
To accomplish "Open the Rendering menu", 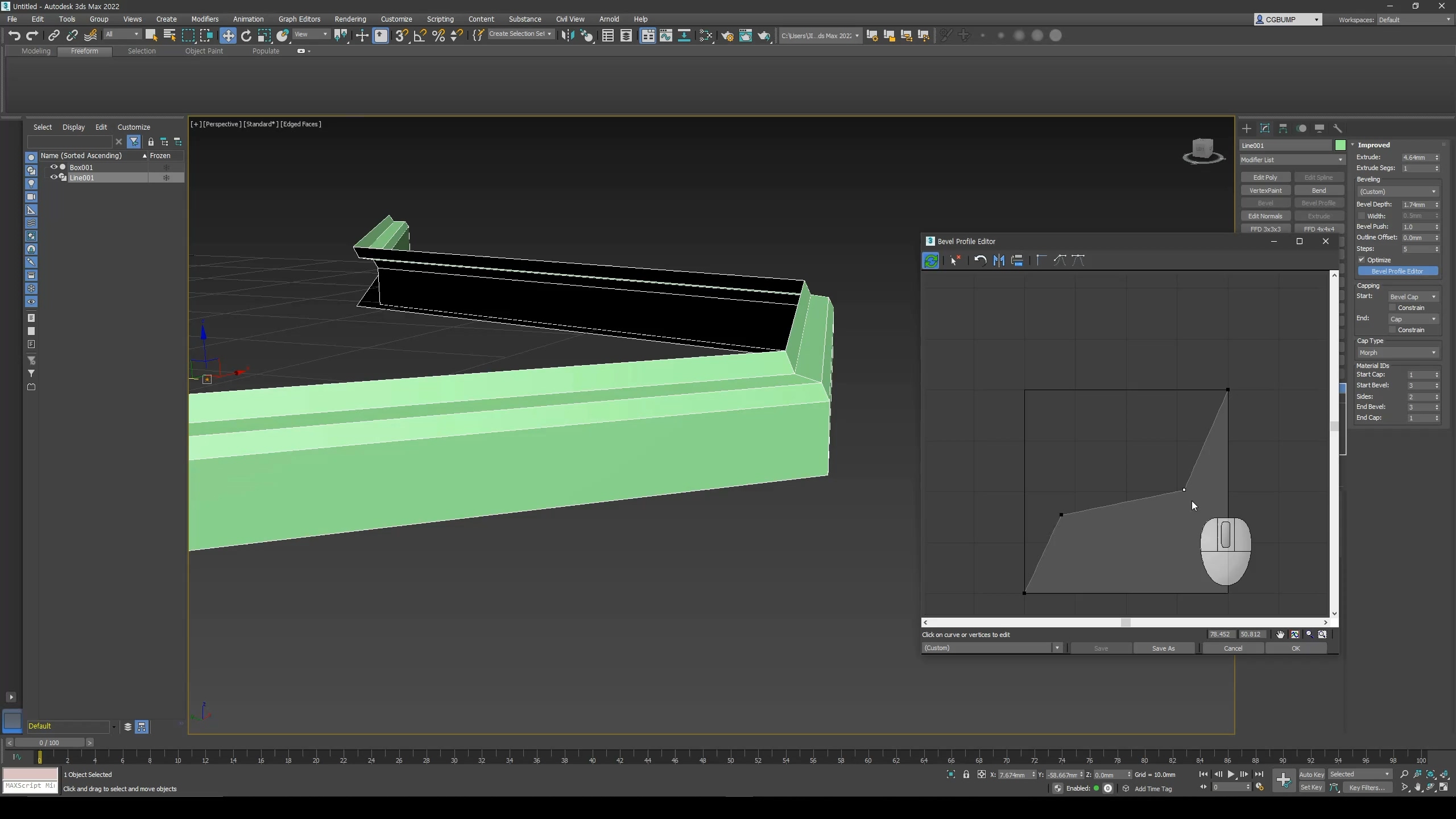I will pyautogui.click(x=350, y=19).
